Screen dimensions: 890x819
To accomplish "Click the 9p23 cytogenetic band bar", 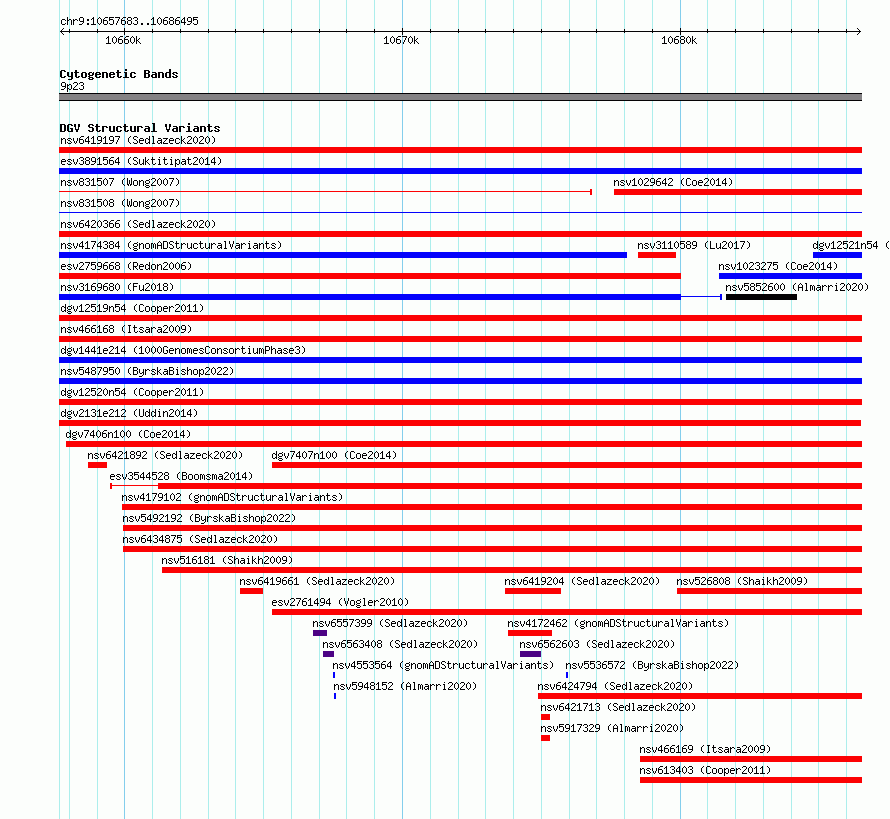I will 460,97.
